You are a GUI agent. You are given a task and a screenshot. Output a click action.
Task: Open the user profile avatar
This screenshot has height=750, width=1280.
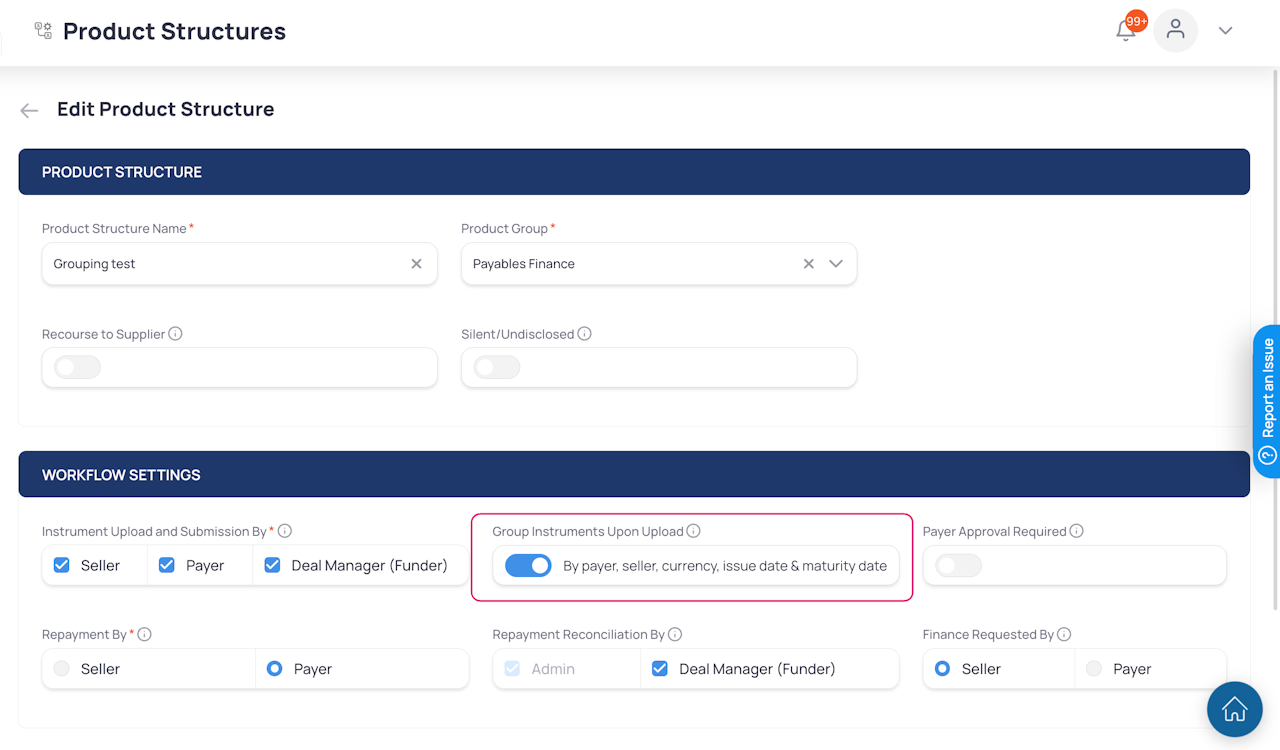pyautogui.click(x=1175, y=30)
